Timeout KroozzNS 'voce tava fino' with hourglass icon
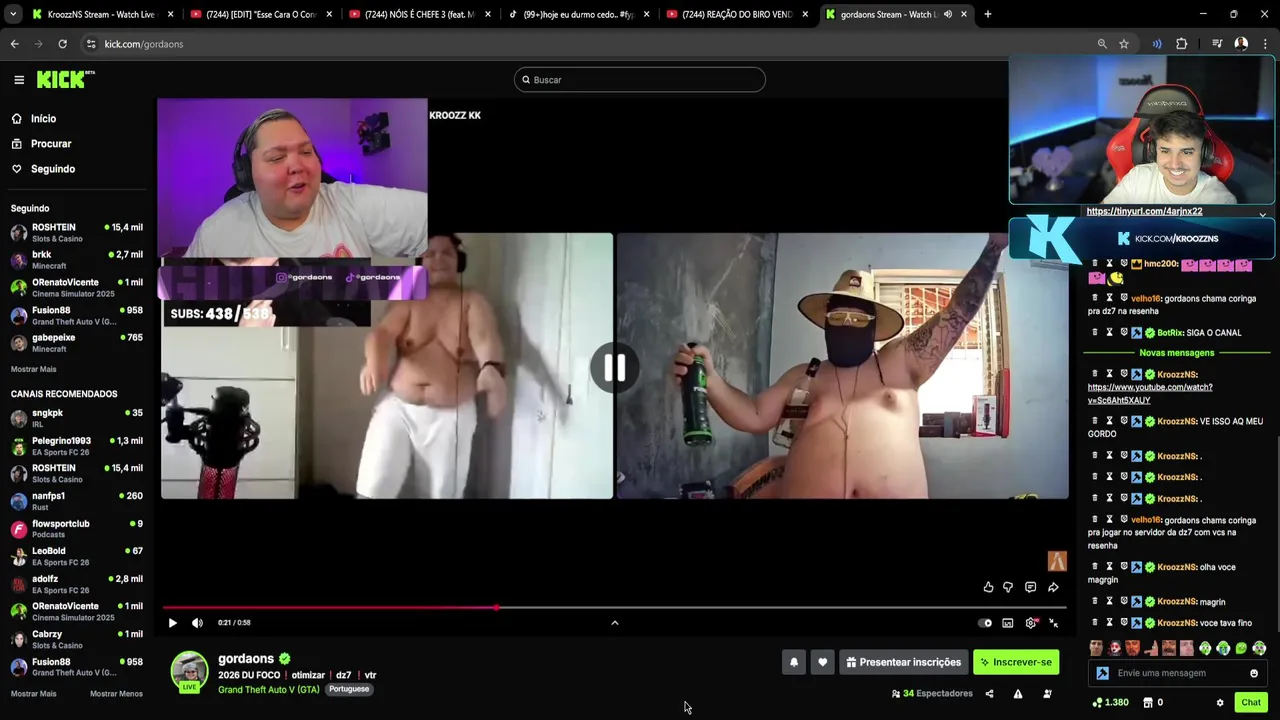Image resolution: width=1280 pixels, height=720 pixels. pyautogui.click(x=1109, y=623)
